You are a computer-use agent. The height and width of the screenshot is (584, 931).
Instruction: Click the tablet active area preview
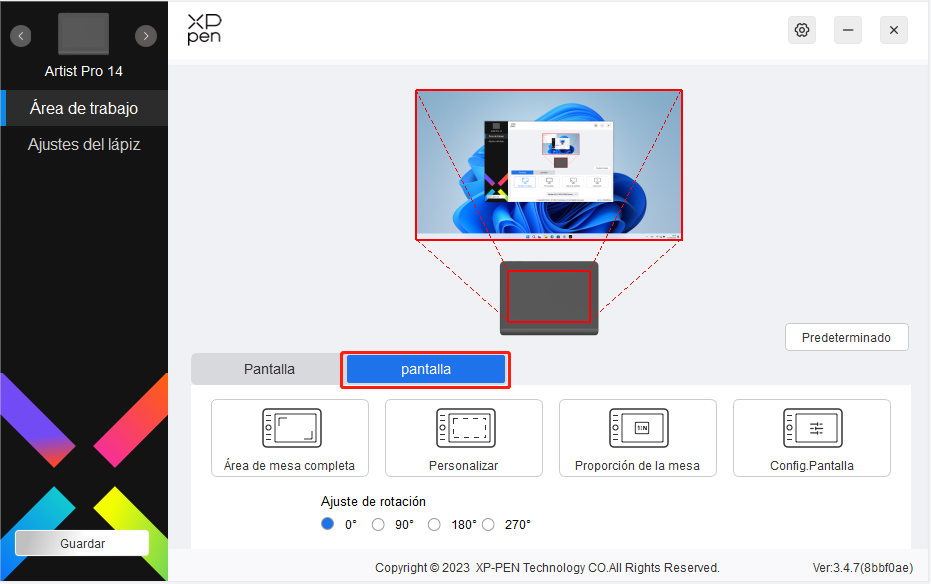coord(549,296)
